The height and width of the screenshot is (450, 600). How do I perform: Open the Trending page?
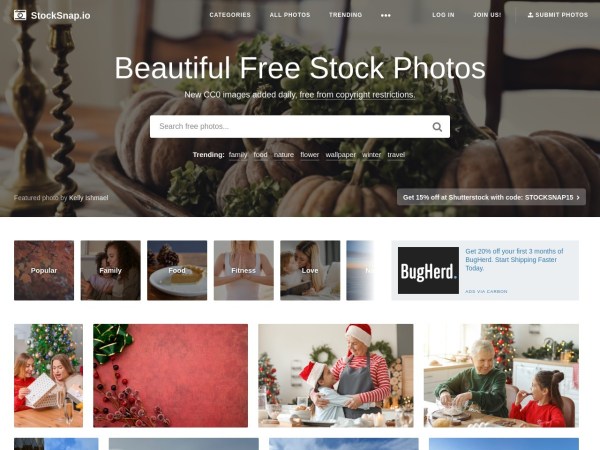coord(345,15)
